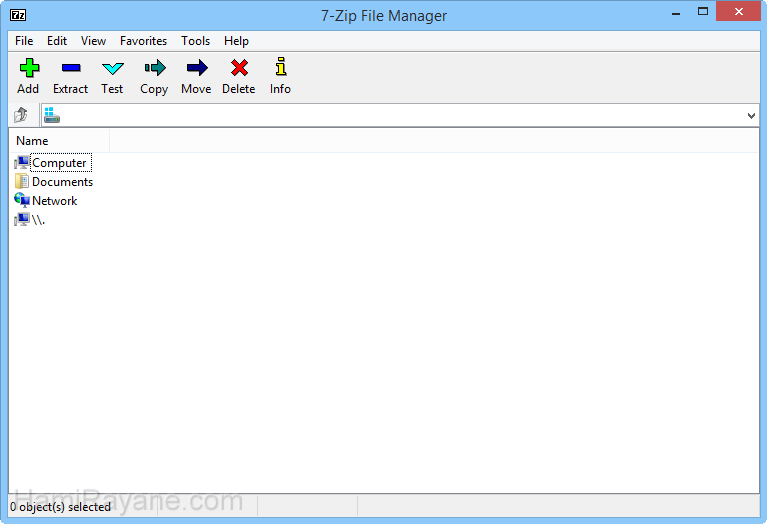Click the blue Extract minus icon
This screenshot has height=524, width=767.
tap(71, 68)
